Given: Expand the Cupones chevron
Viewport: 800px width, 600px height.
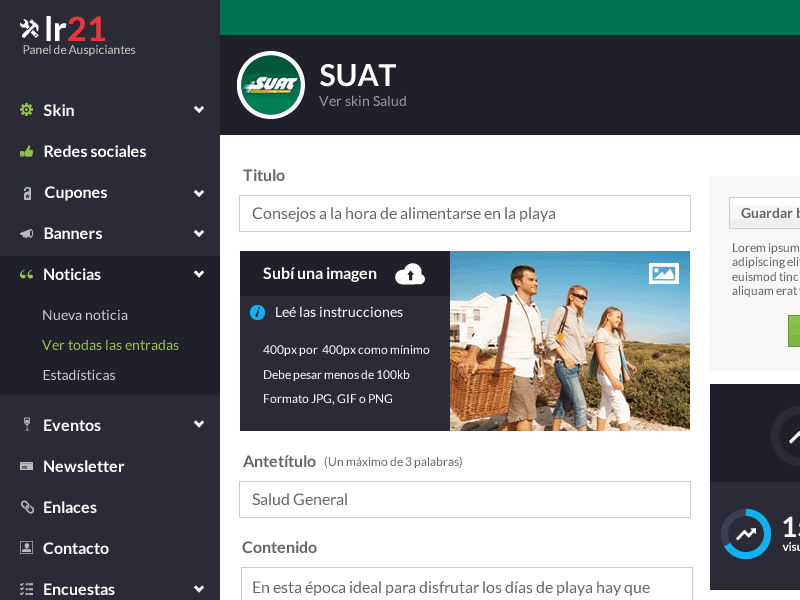Looking at the screenshot, I should pos(199,193).
